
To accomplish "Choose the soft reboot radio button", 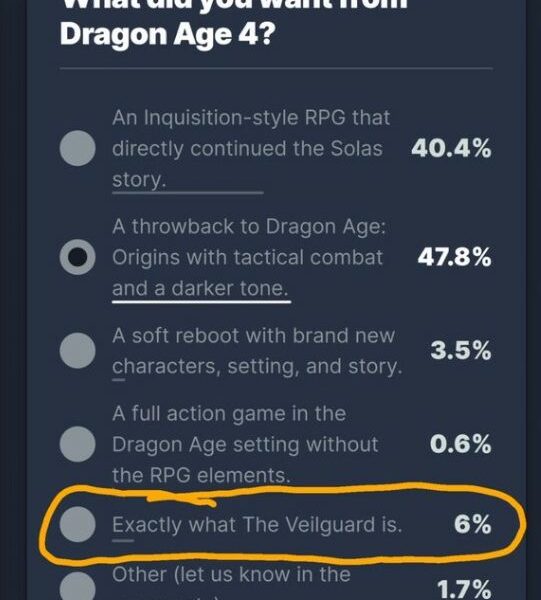I will coord(78,351).
